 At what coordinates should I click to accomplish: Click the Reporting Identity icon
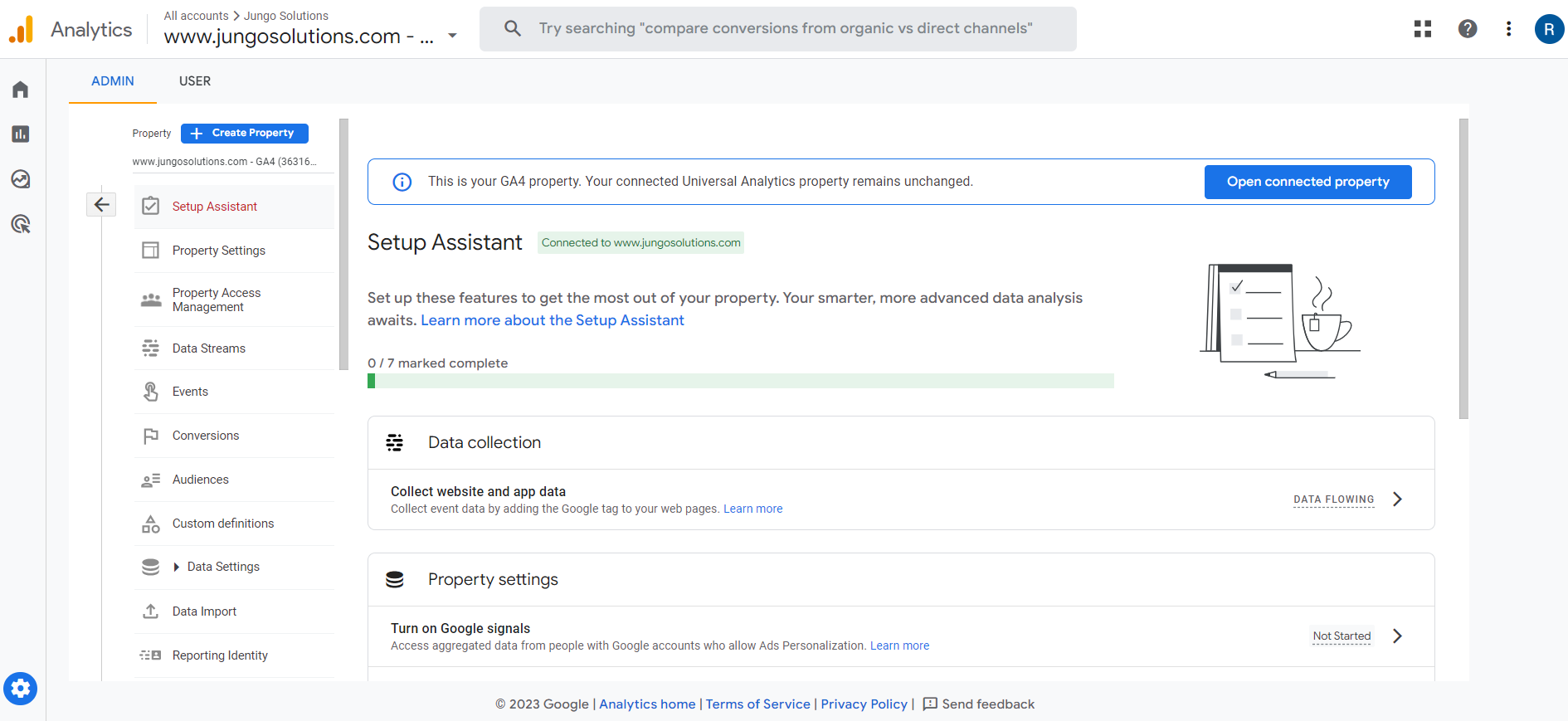(x=151, y=655)
